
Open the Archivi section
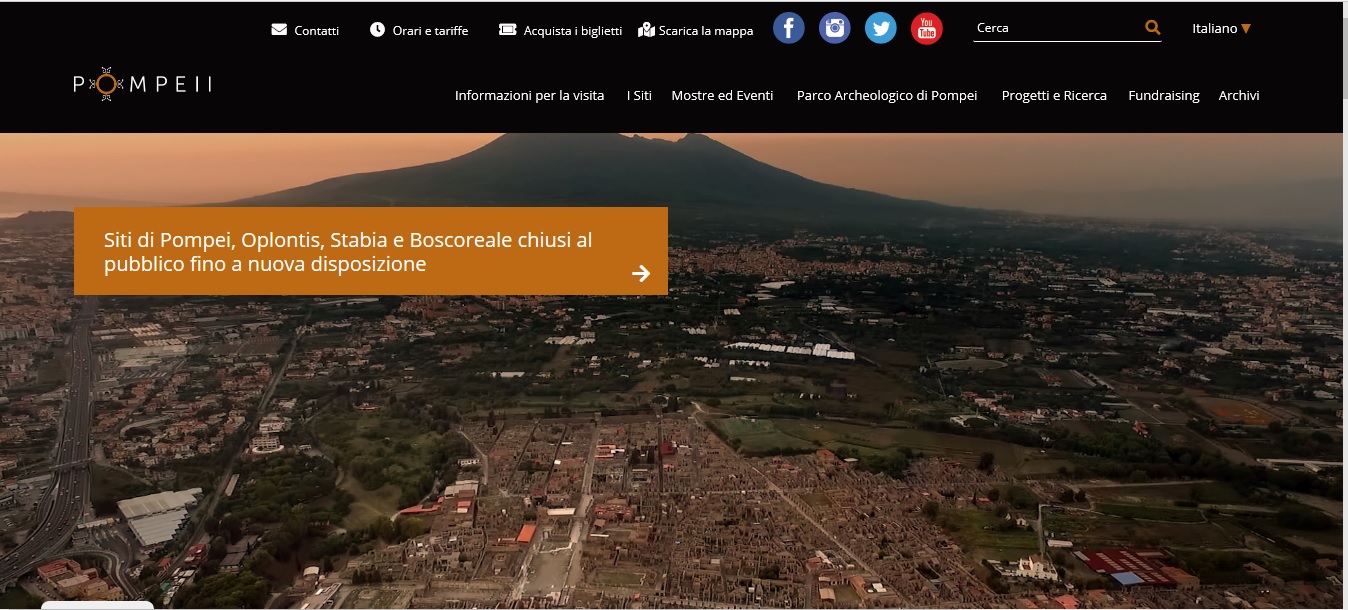[x=1238, y=96]
